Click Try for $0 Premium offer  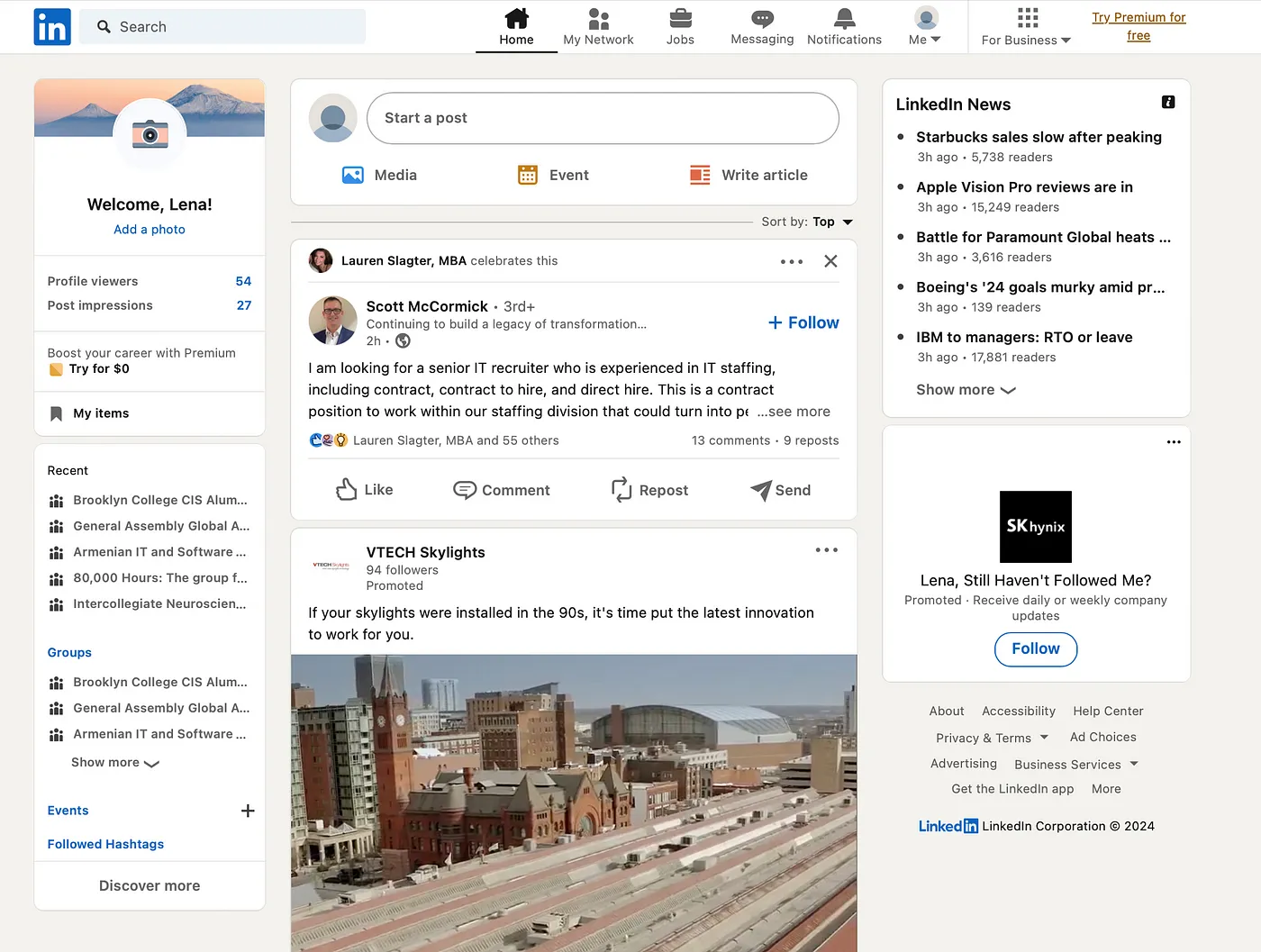[99, 368]
